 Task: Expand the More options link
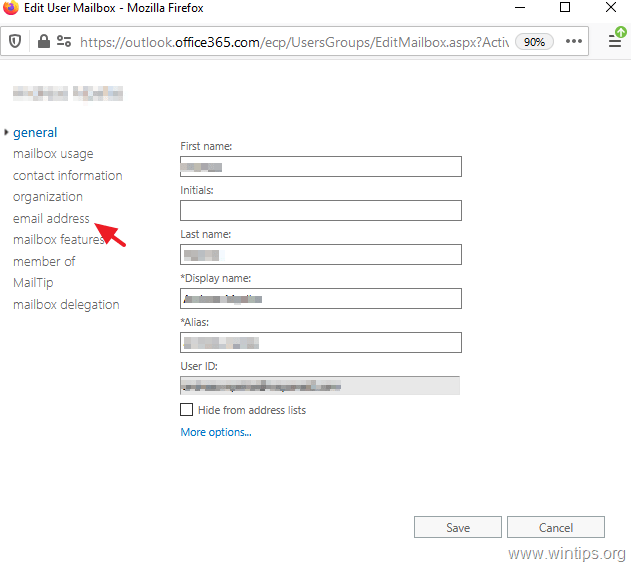[x=216, y=432]
